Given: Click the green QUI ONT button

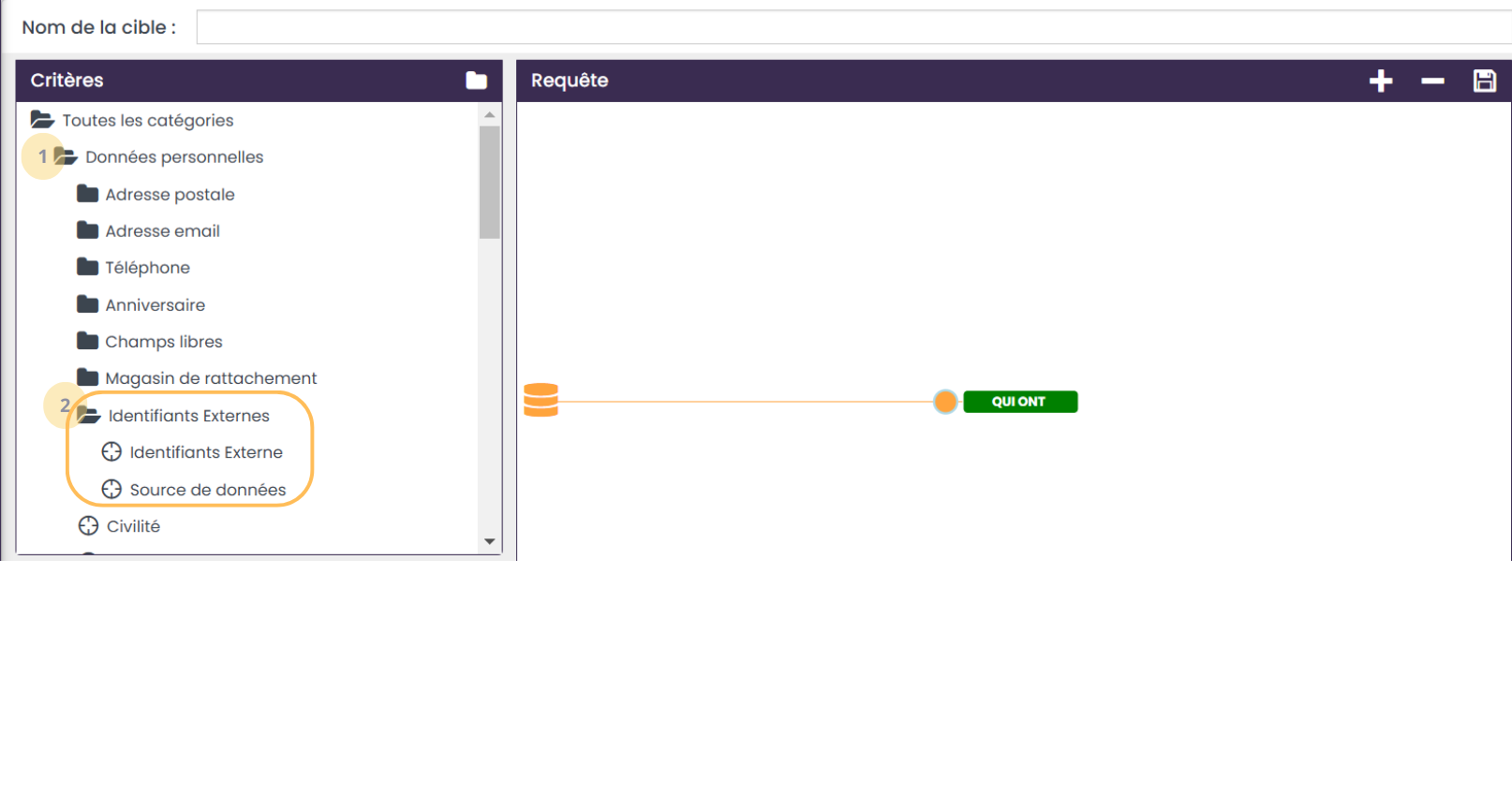Looking at the screenshot, I should pos(1020,402).
